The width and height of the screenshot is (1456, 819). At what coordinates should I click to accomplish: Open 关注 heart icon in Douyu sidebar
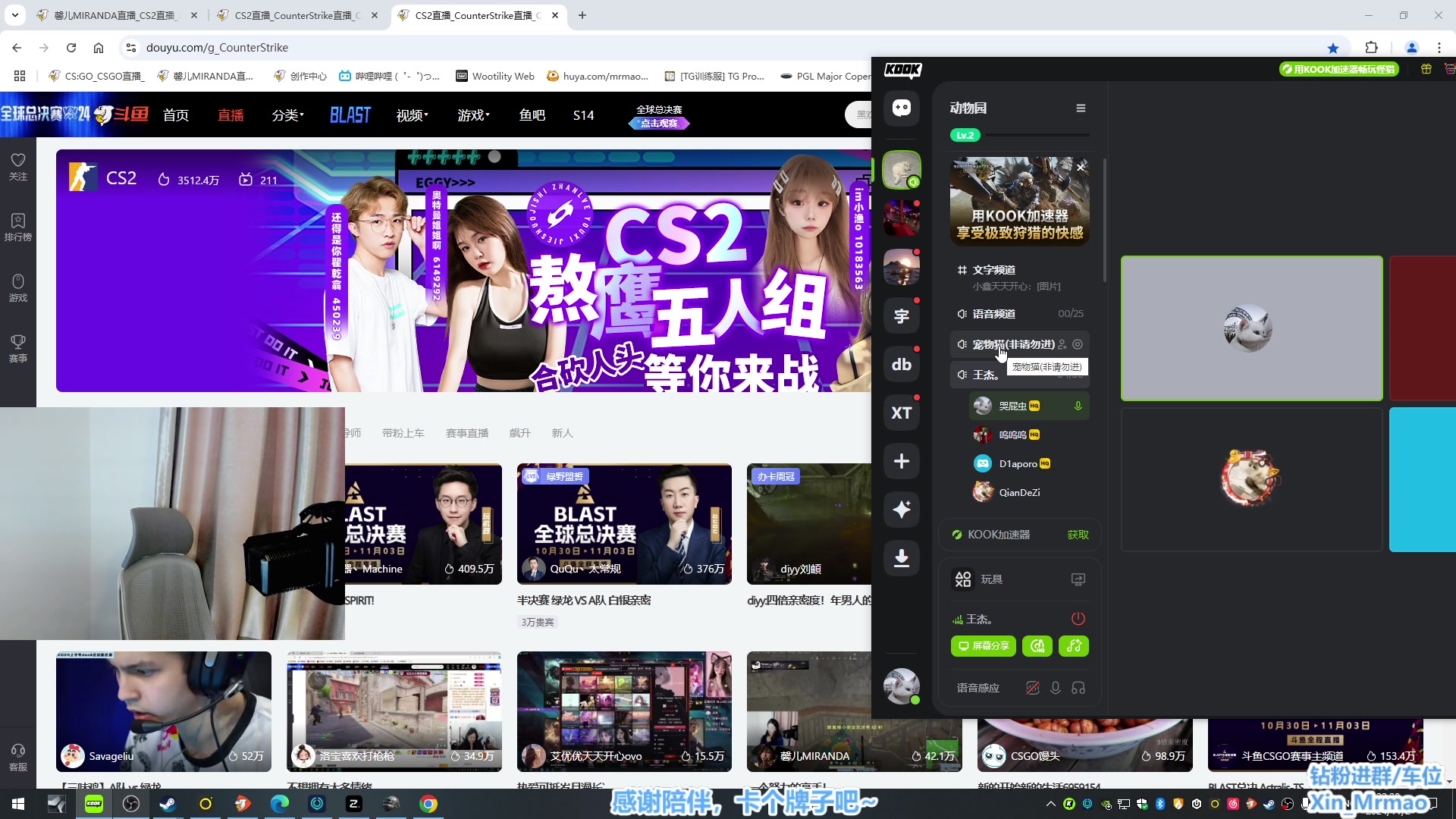click(x=18, y=167)
